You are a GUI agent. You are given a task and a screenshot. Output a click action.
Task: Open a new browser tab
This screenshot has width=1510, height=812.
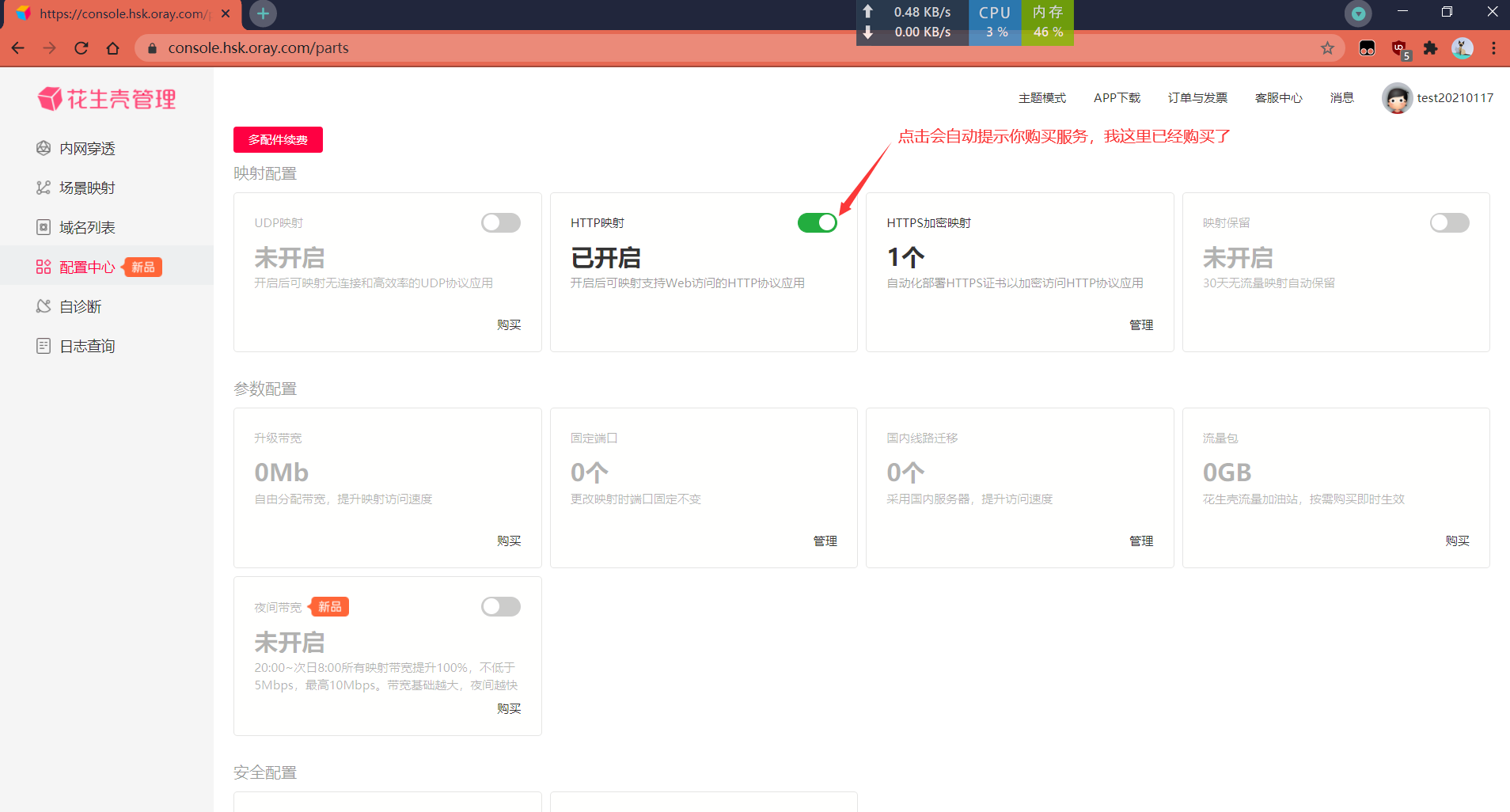click(263, 13)
